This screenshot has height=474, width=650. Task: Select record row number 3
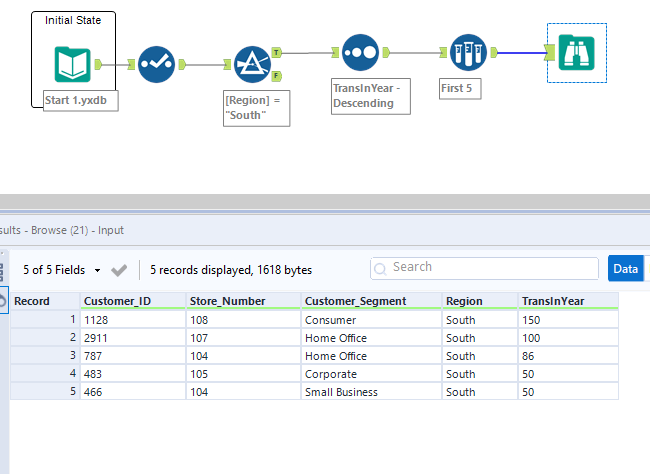click(45, 355)
